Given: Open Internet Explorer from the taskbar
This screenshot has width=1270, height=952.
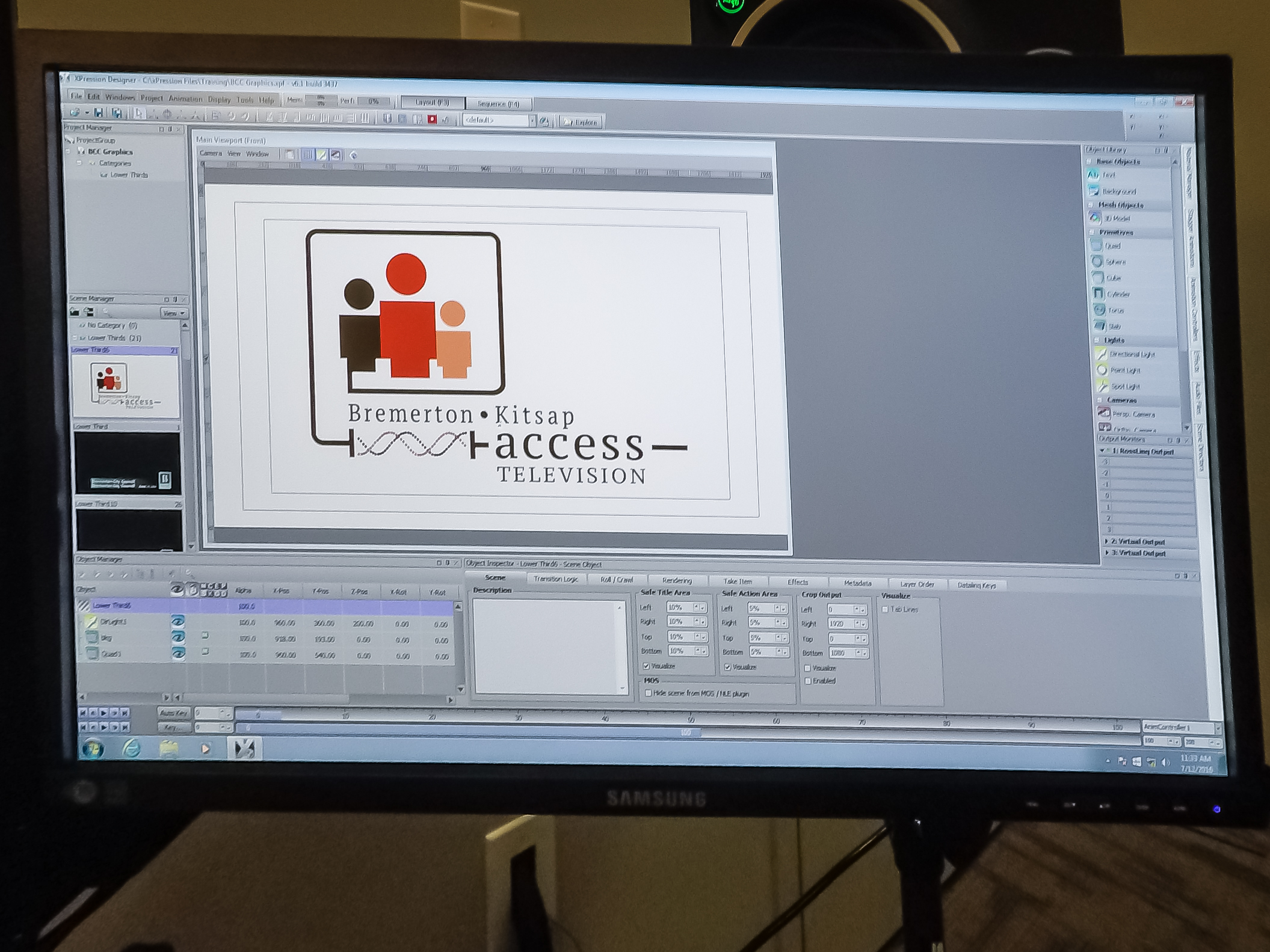Looking at the screenshot, I should pos(131,748).
